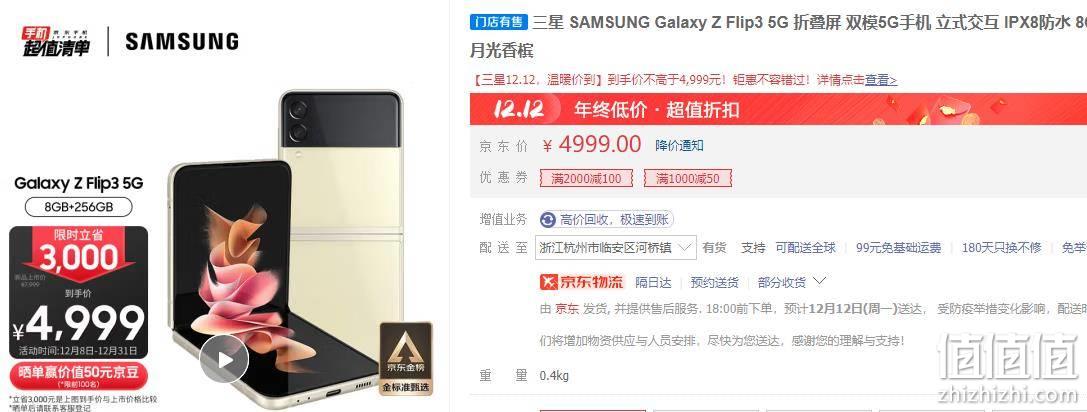This screenshot has width=1087, height=412.
Task: Click the 高价回收,极速到账 service button
Action: 607,220
